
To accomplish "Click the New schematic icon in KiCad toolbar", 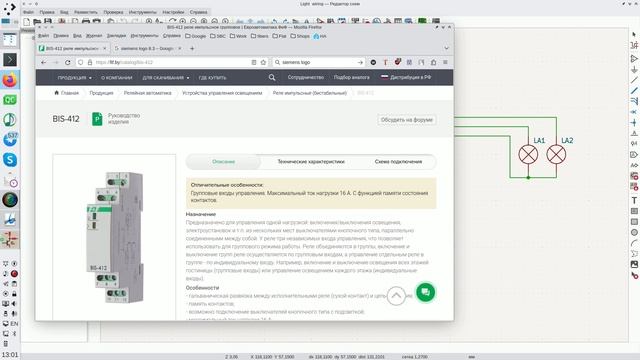I will (x=27, y=21).
